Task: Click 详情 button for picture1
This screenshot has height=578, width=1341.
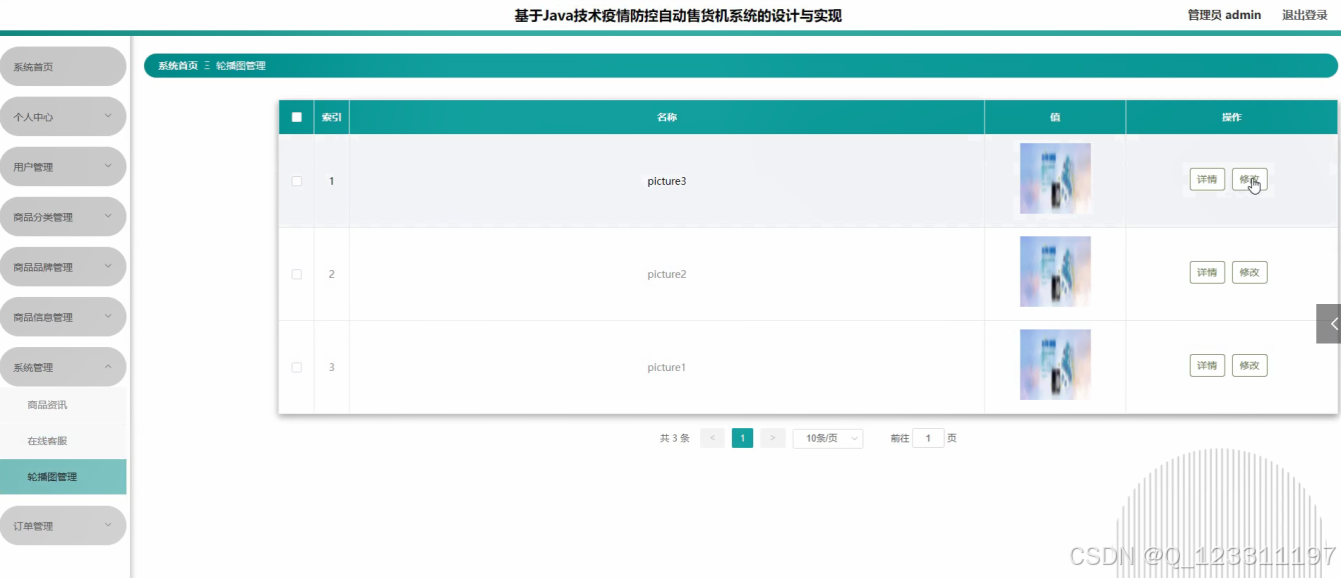Action: click(1207, 365)
